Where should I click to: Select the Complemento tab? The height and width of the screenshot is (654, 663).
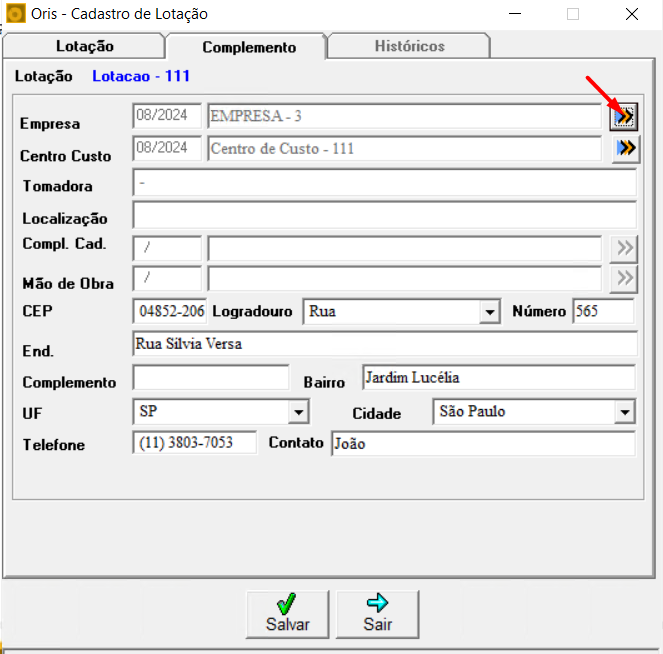pos(248,47)
